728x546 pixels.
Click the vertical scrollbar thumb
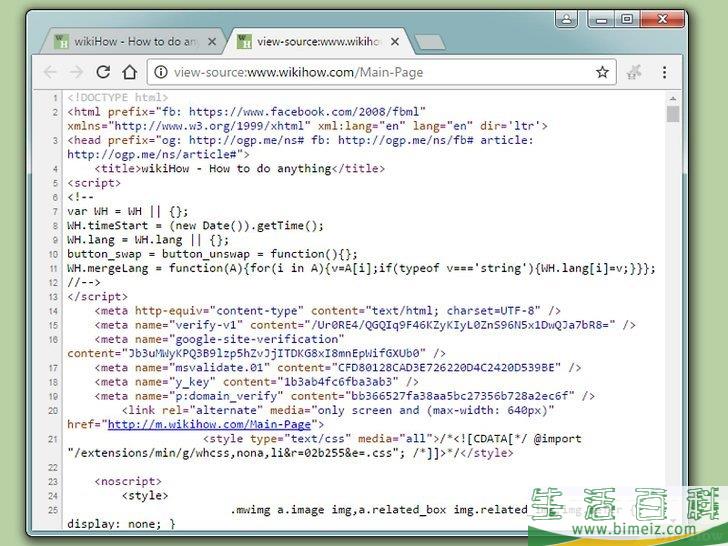[673, 114]
